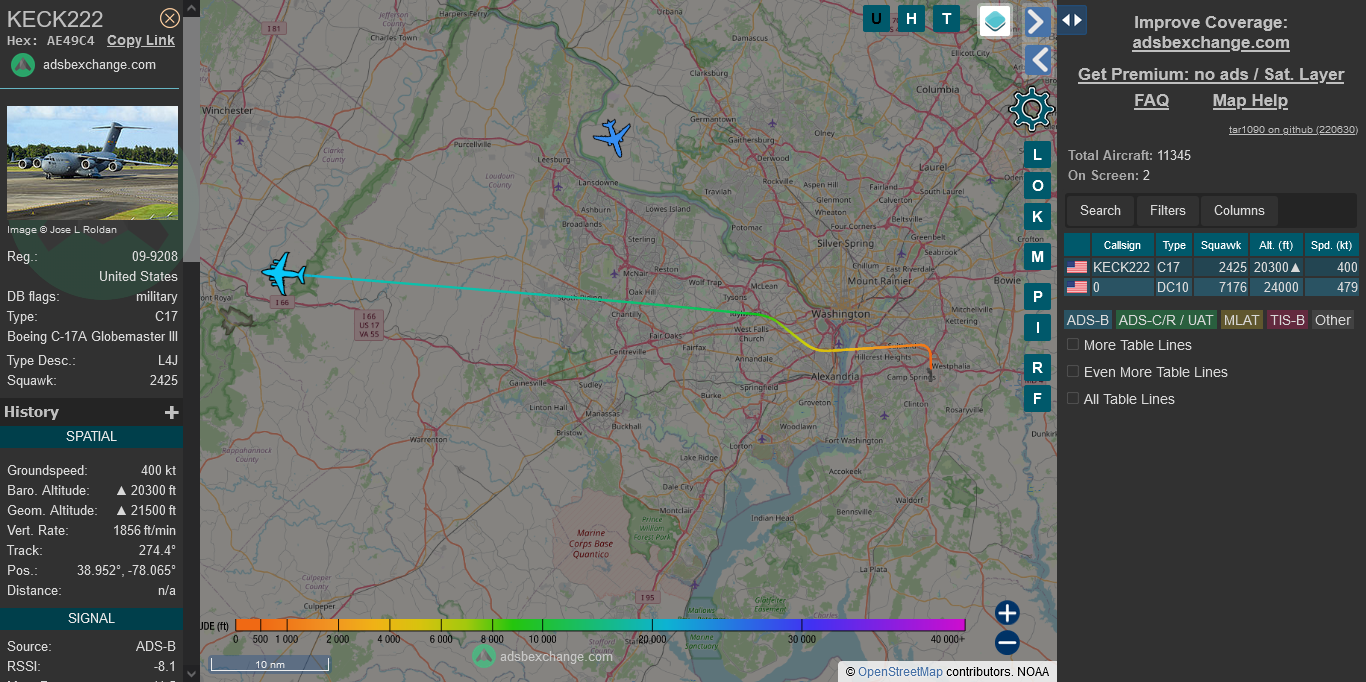1366x682 pixels.
Task: Open OpenStreetMap attribution link
Action: click(x=900, y=672)
